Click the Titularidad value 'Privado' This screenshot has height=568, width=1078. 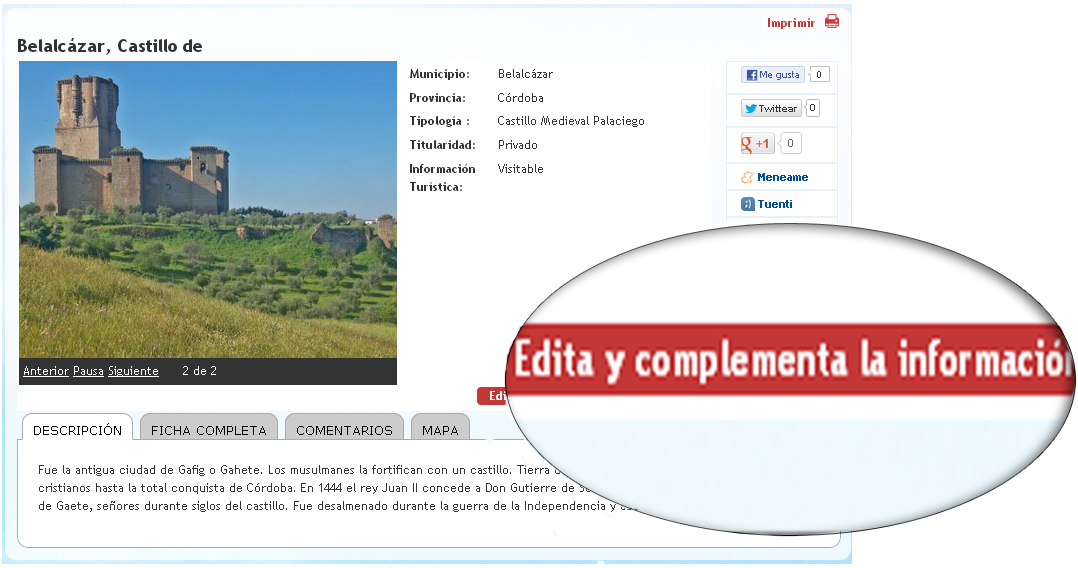pos(518,145)
